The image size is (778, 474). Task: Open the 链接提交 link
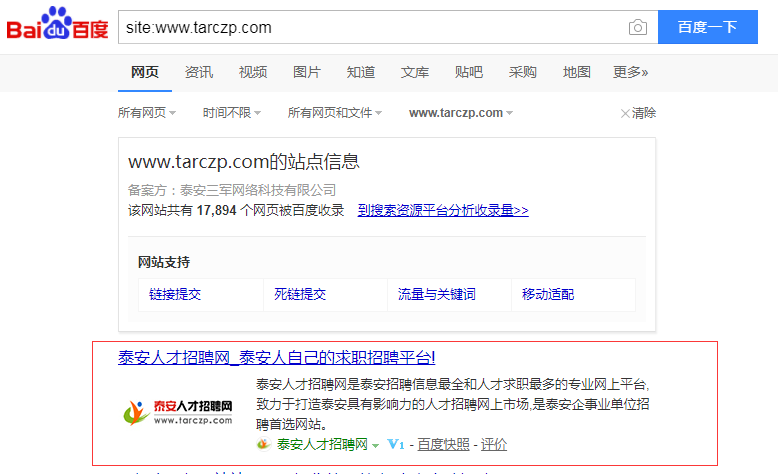coord(175,294)
